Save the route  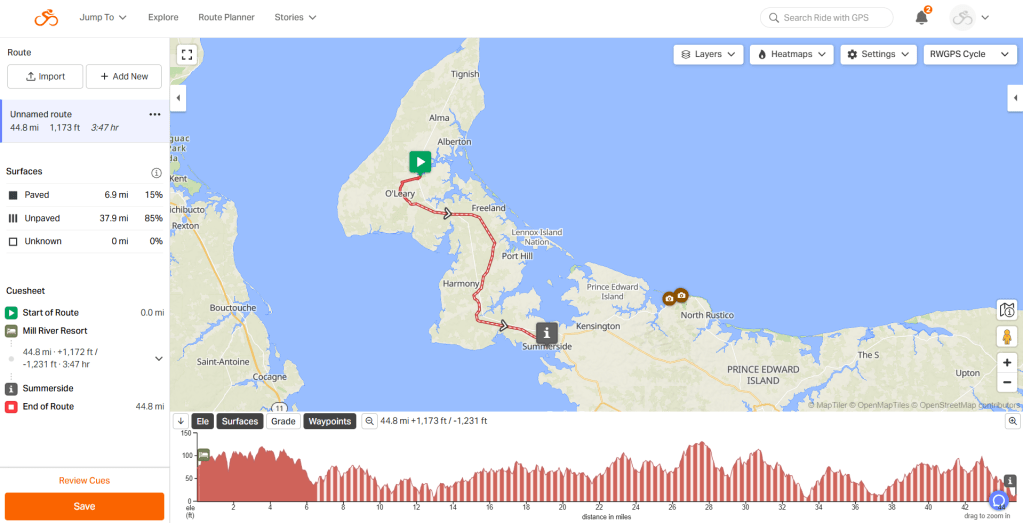84,506
